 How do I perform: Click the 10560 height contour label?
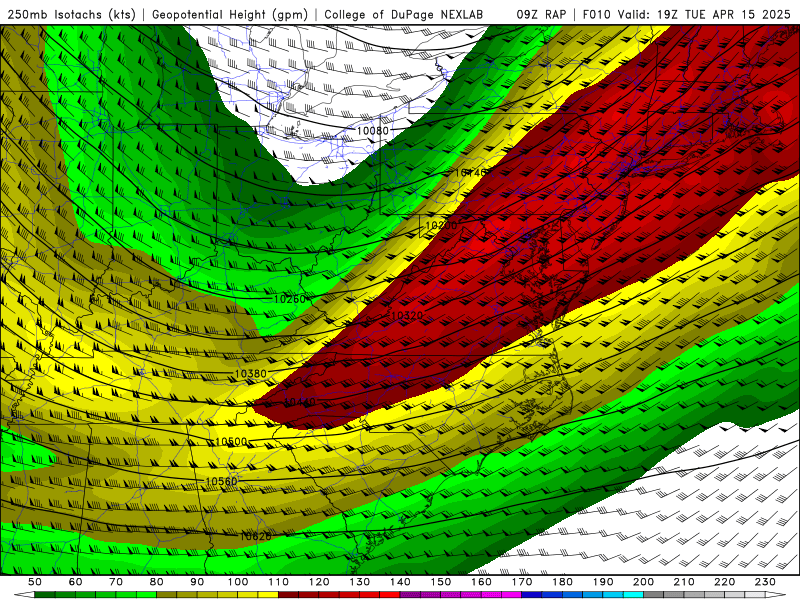point(221,481)
